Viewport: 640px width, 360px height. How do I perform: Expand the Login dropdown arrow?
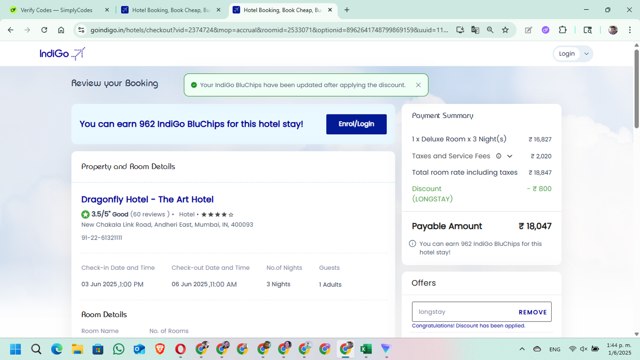pos(587,54)
